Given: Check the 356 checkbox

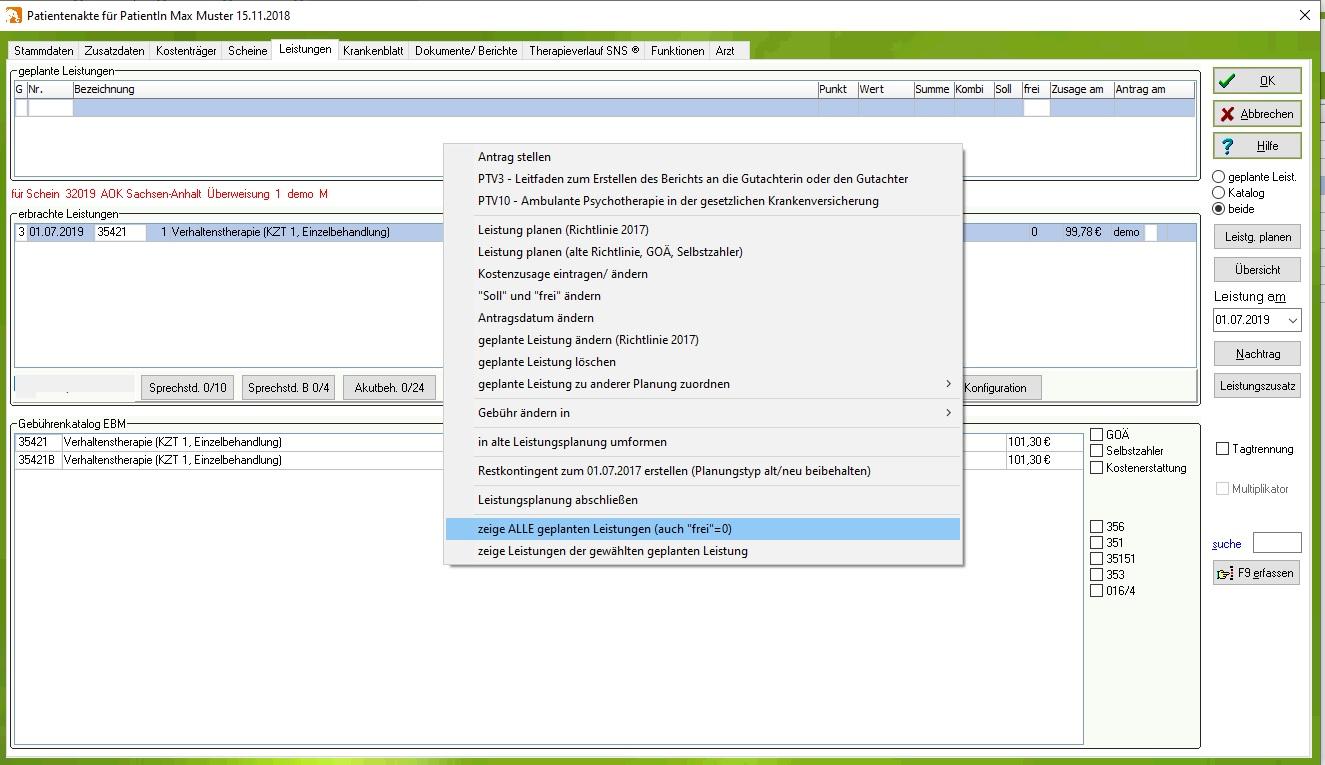Looking at the screenshot, I should (1097, 527).
